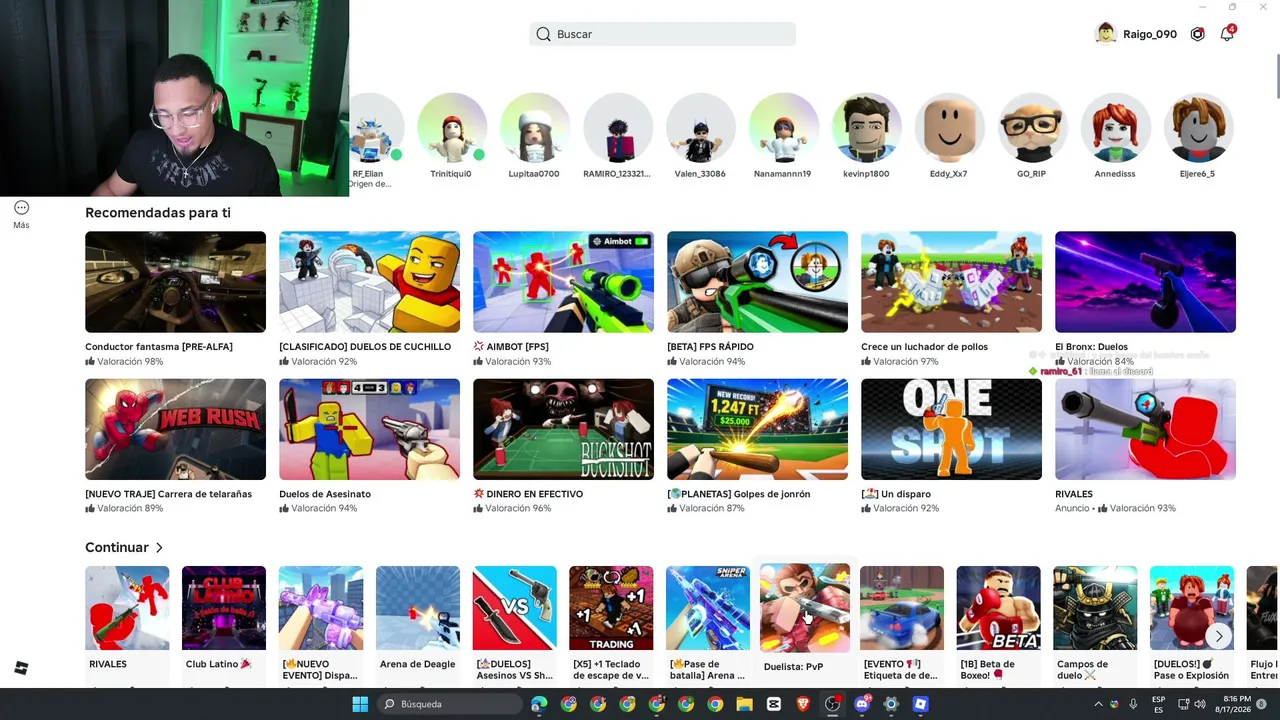
Task: Click the Buscar search field
Action: (662, 34)
